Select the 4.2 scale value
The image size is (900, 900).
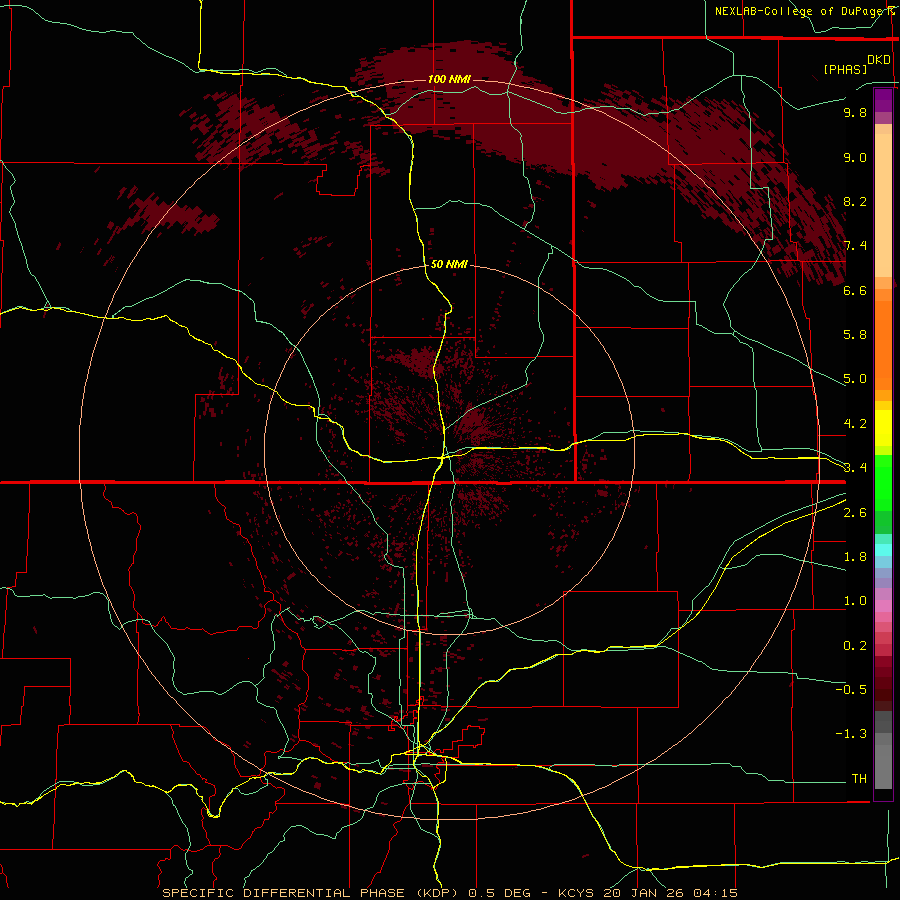tap(855, 424)
